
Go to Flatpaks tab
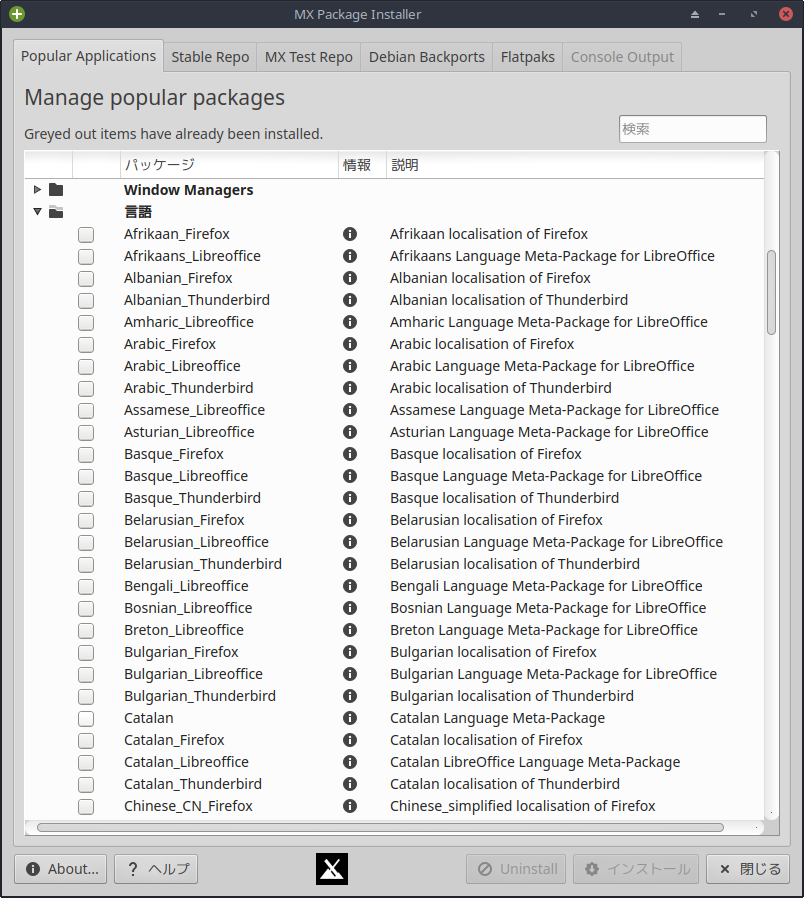pyautogui.click(x=527, y=57)
